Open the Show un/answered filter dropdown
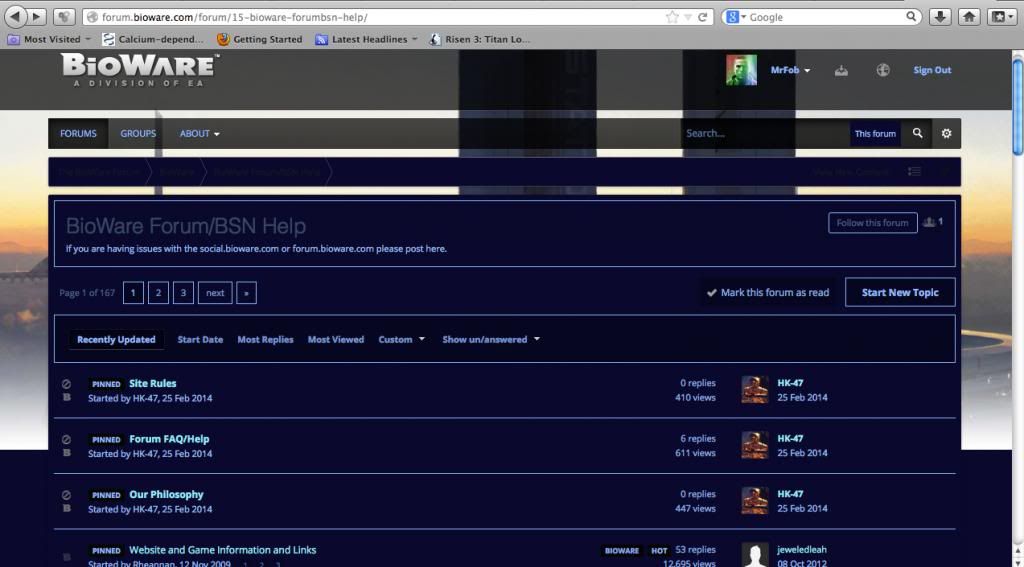 (x=491, y=339)
